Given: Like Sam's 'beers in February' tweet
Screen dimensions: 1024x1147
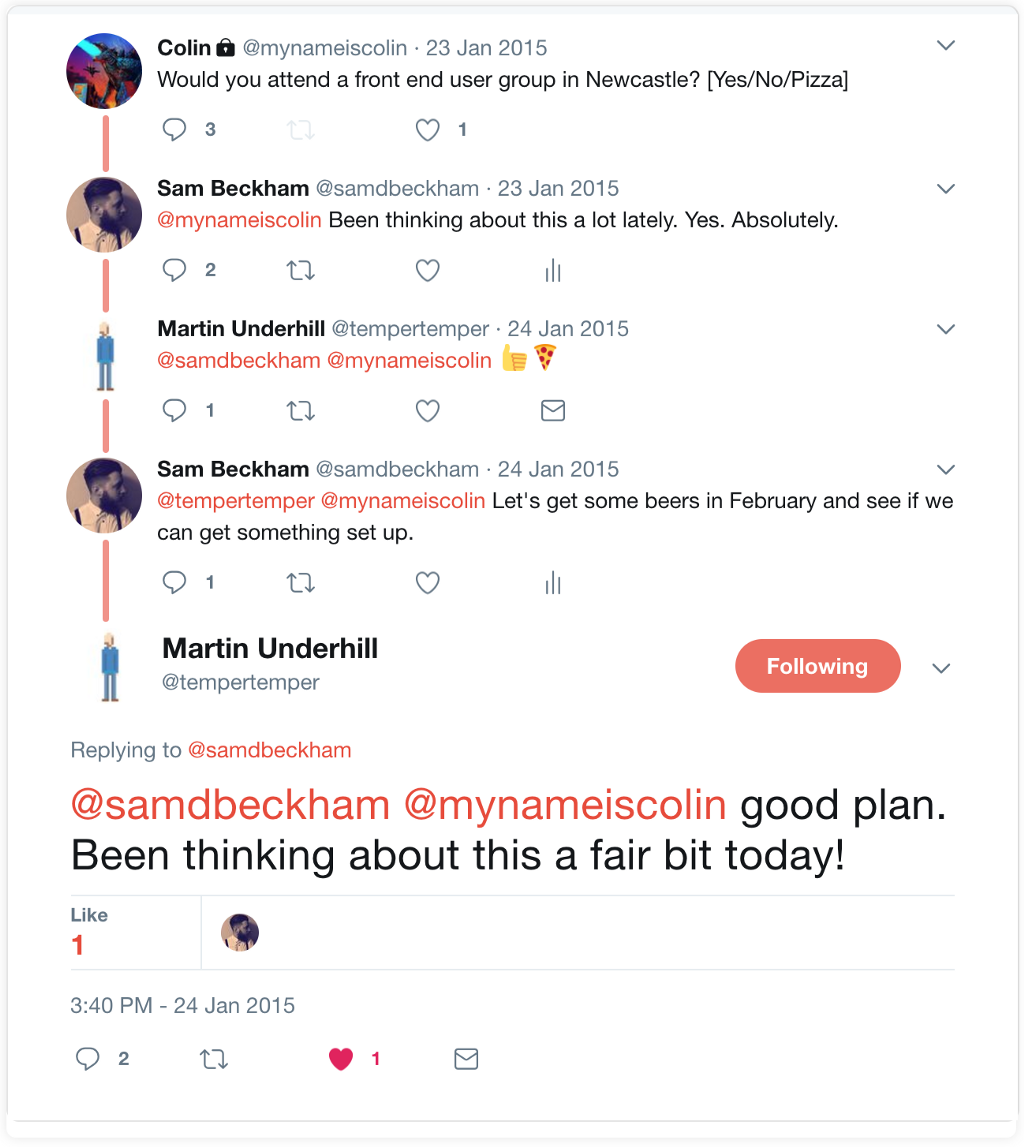Looking at the screenshot, I should coord(428,582).
